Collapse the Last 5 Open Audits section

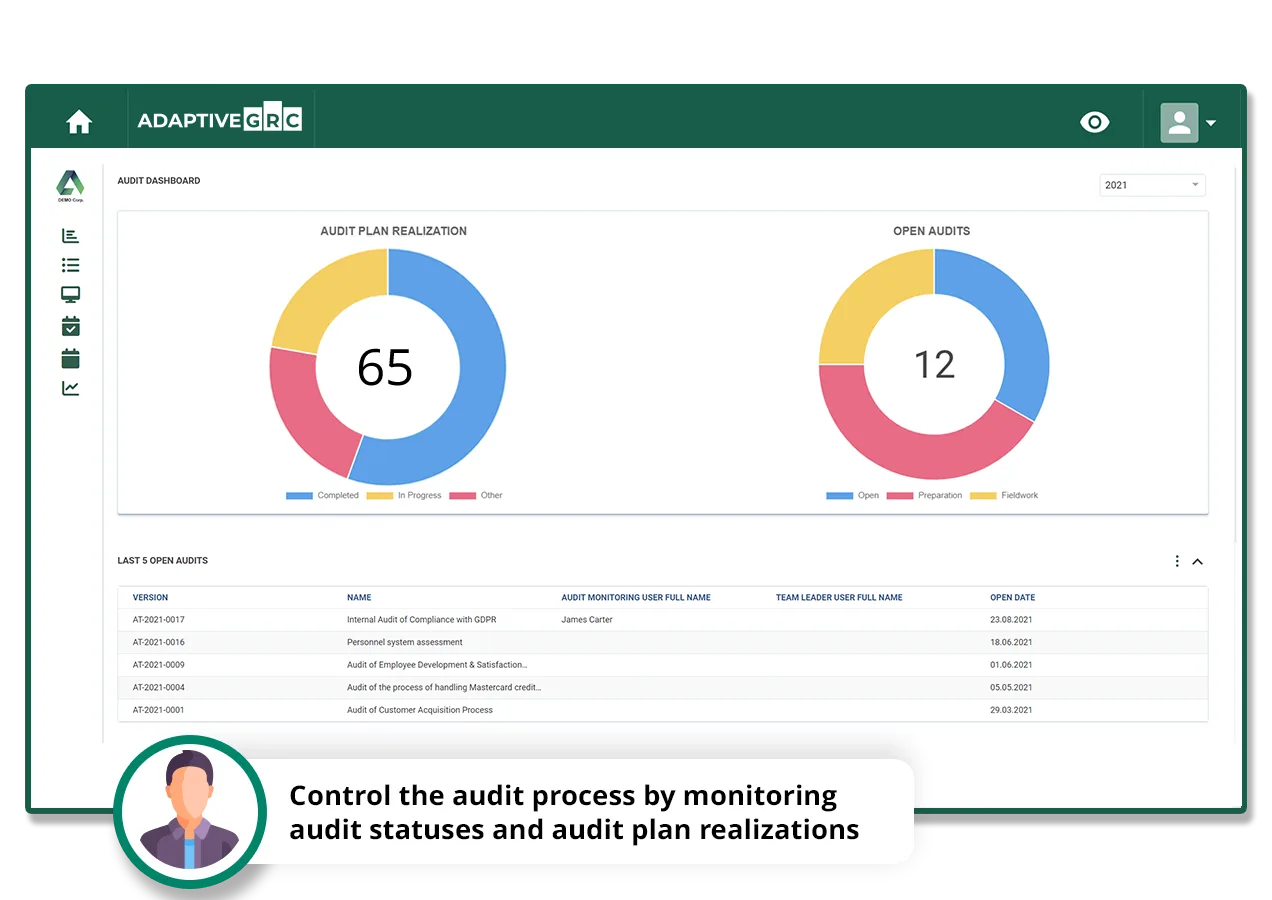(x=1197, y=562)
